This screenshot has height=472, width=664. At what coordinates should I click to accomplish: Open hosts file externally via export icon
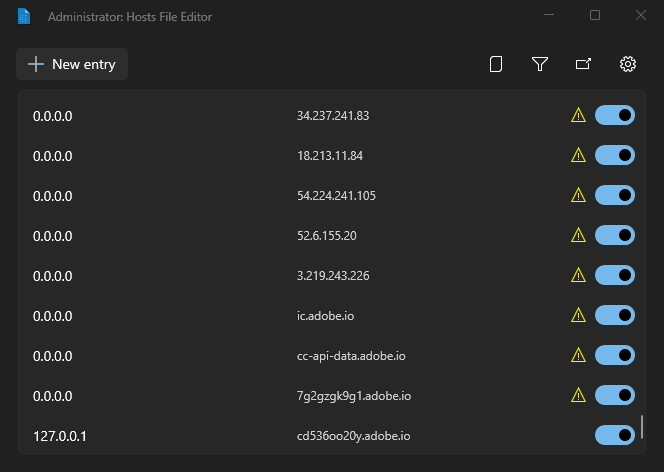(584, 64)
